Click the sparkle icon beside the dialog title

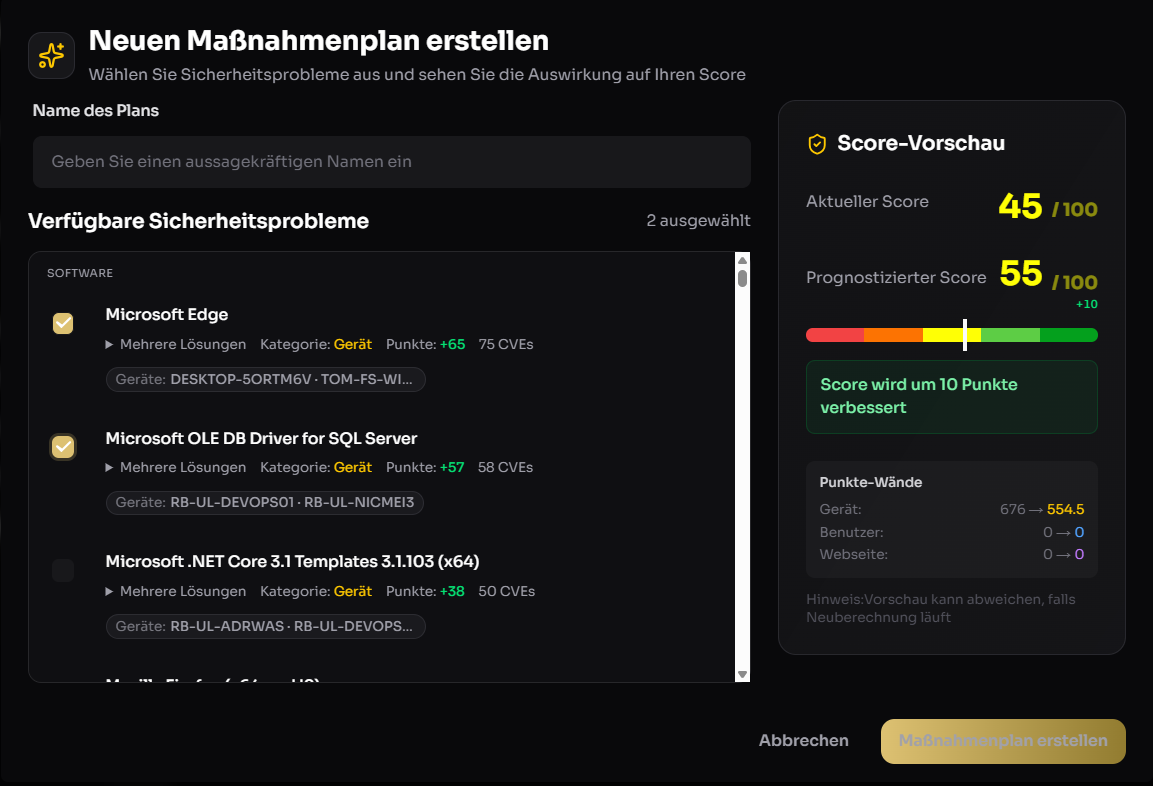(x=51, y=55)
